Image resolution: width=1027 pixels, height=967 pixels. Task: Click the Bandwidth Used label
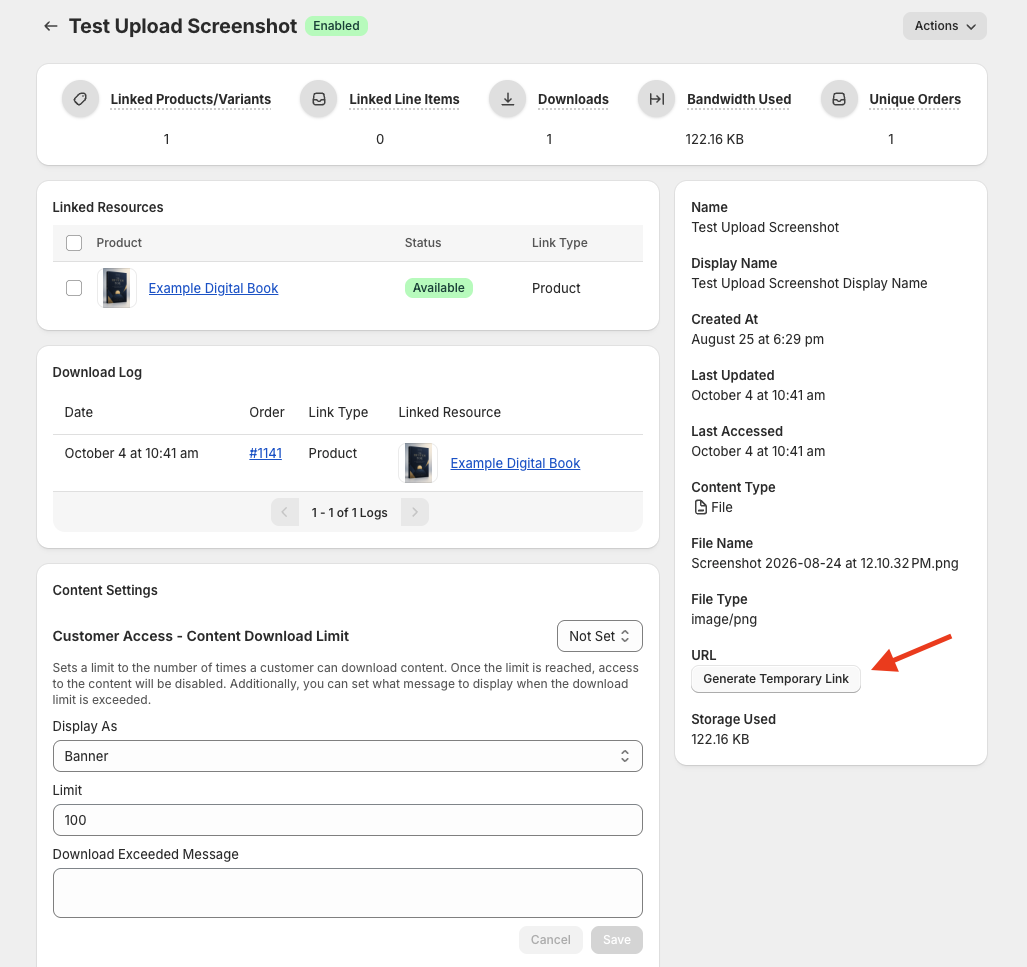[739, 99]
